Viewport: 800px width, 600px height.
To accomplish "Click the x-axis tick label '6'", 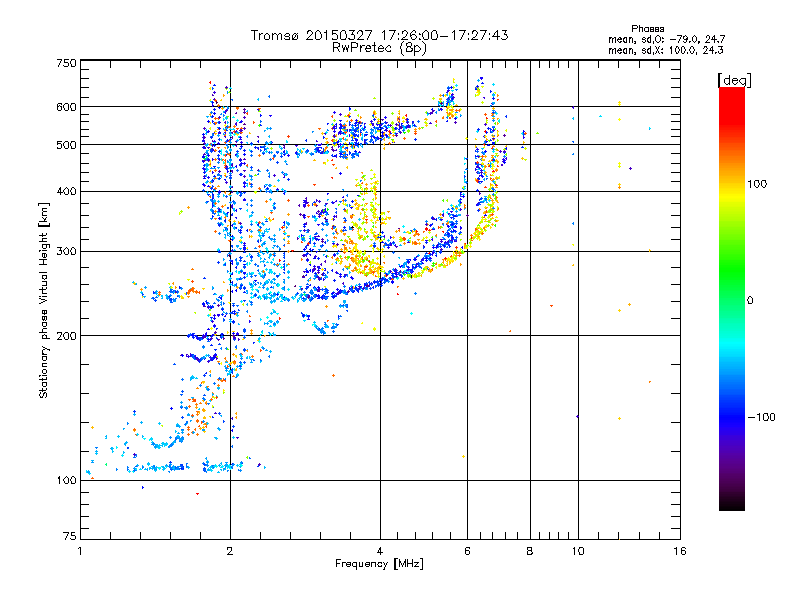I will click(x=467, y=551).
